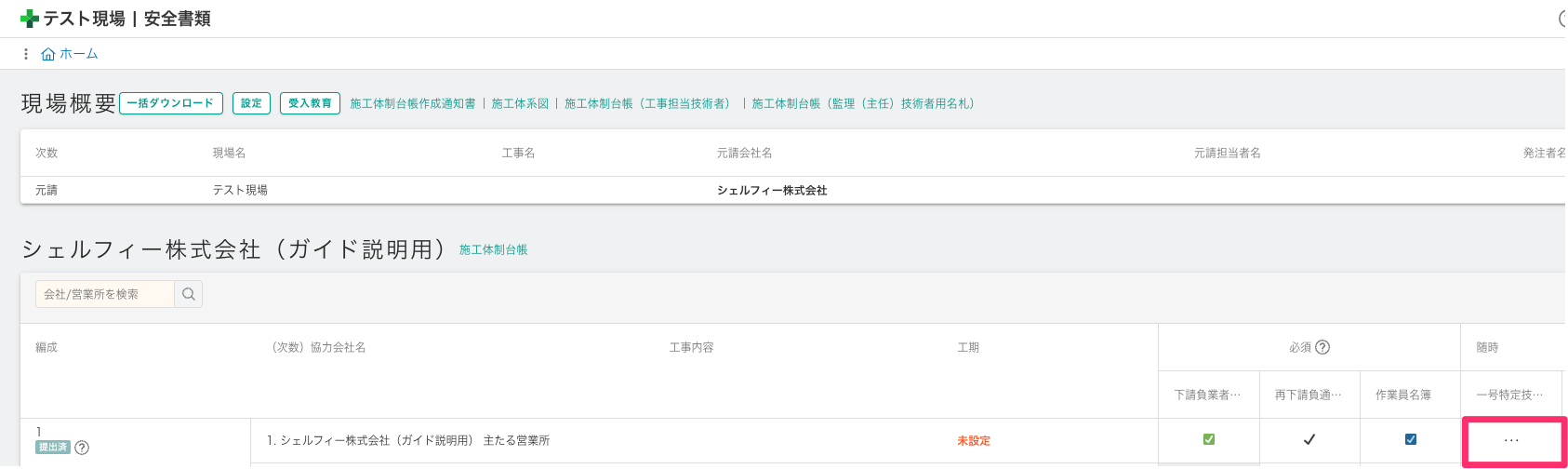Click the green cross app logo
This screenshot has height=469, width=1568.
29,19
